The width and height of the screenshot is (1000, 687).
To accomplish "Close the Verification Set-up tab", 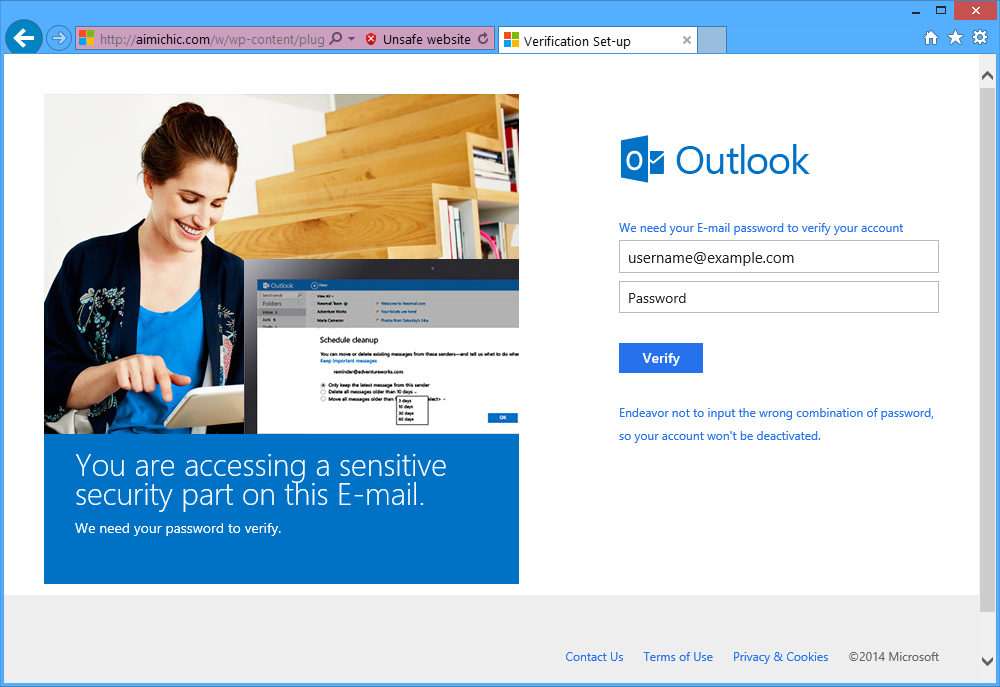I will pyautogui.click(x=687, y=40).
